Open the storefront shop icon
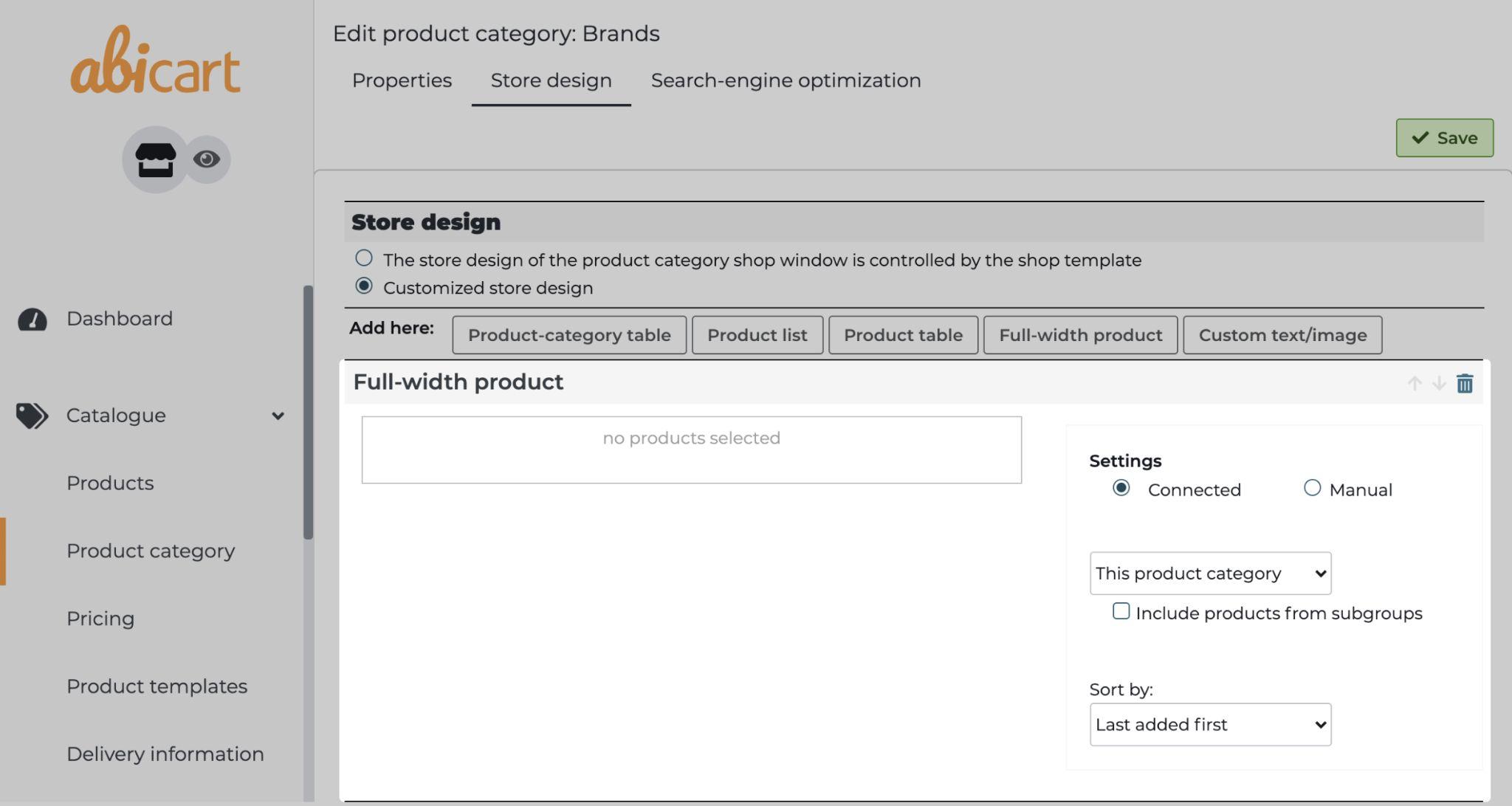Viewport: 1512px width, 806px height. (x=155, y=159)
